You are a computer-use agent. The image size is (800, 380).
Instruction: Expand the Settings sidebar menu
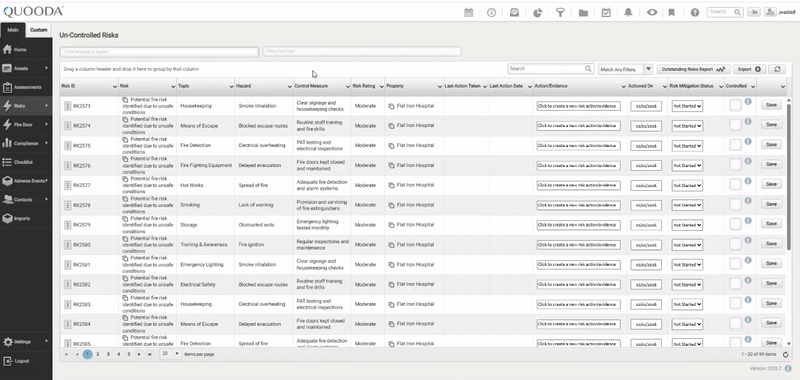[26, 342]
